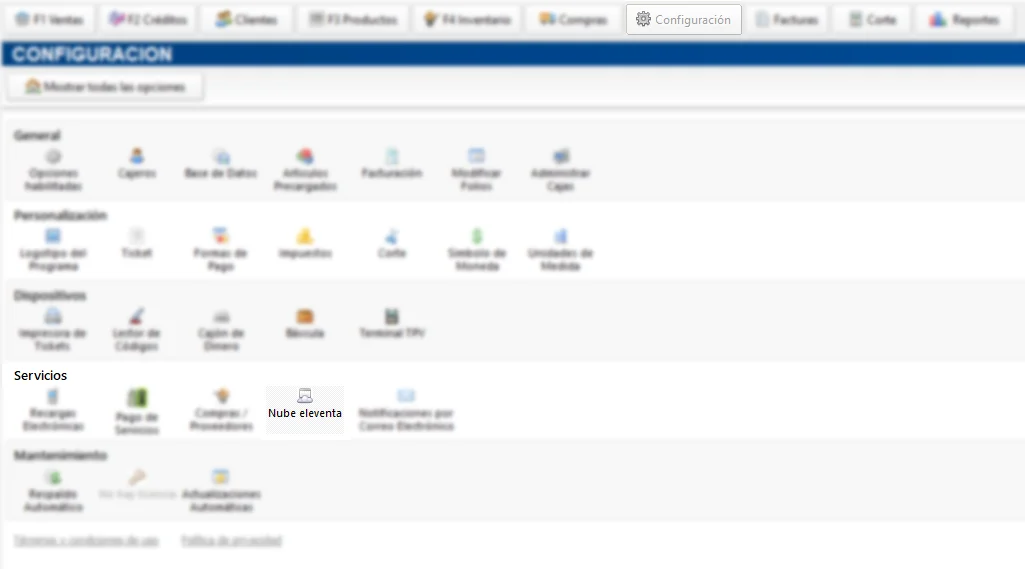This screenshot has height=569, width=1025.
Task: Open Símbolo de Moneda option
Action: 477,250
